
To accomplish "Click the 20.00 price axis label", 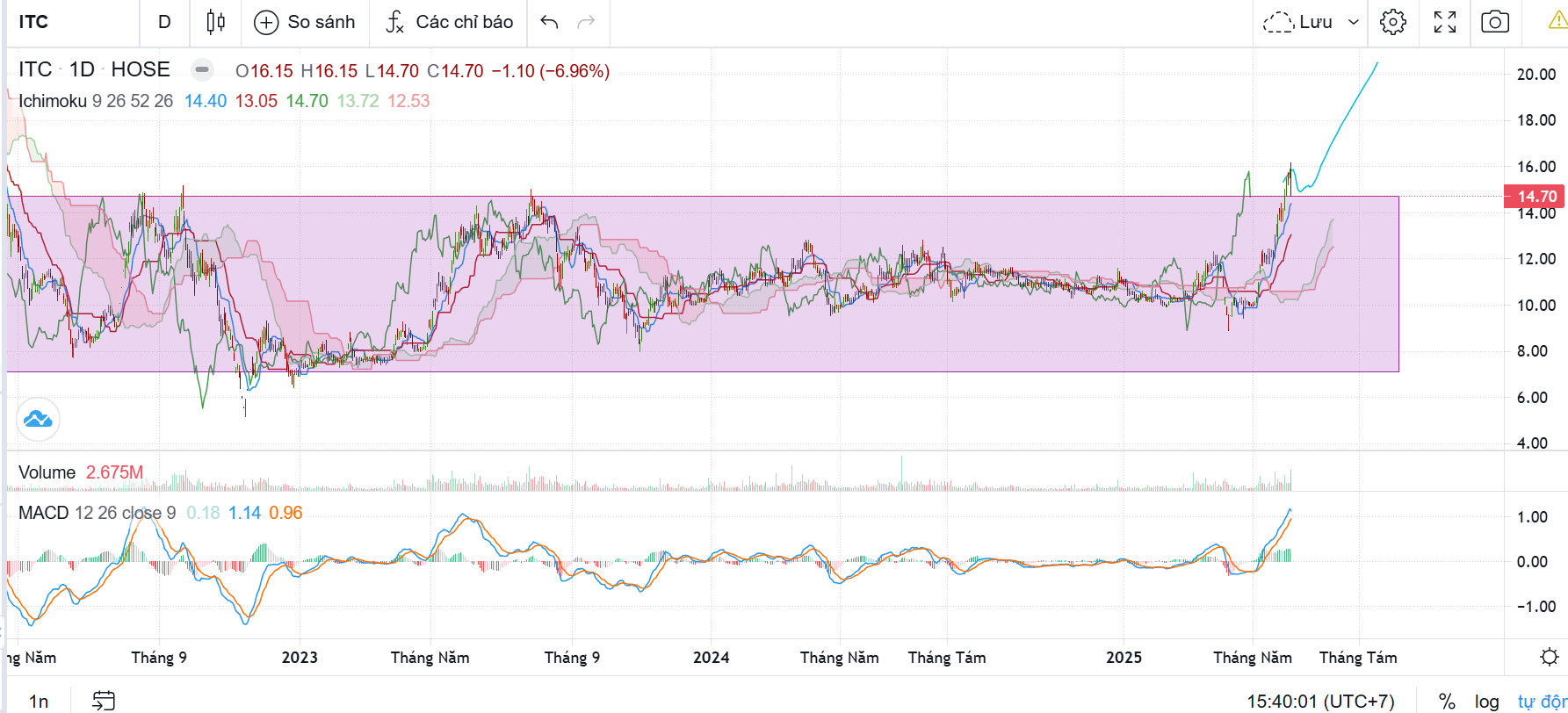I will point(1536,75).
